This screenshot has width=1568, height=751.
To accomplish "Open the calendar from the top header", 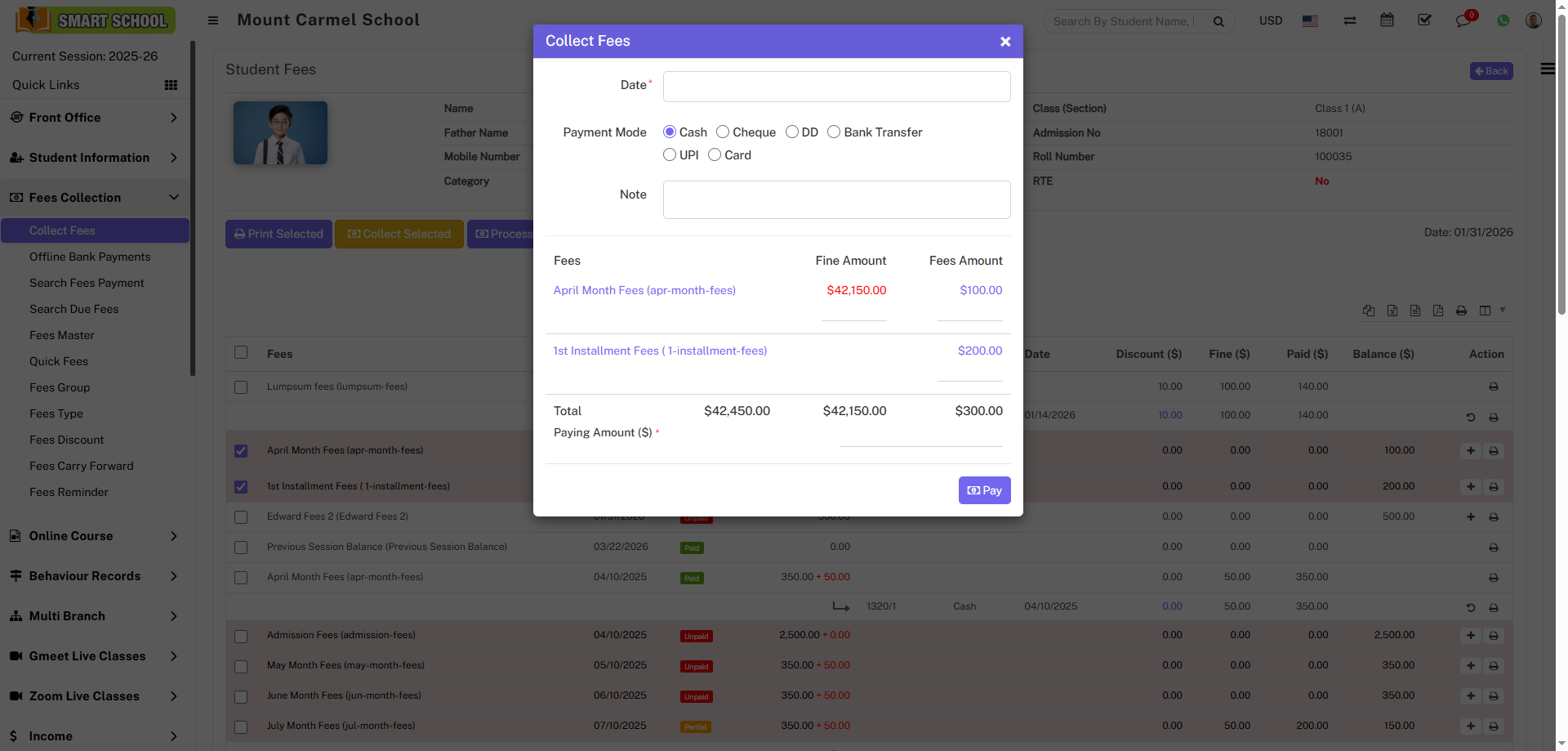I will tap(1387, 20).
